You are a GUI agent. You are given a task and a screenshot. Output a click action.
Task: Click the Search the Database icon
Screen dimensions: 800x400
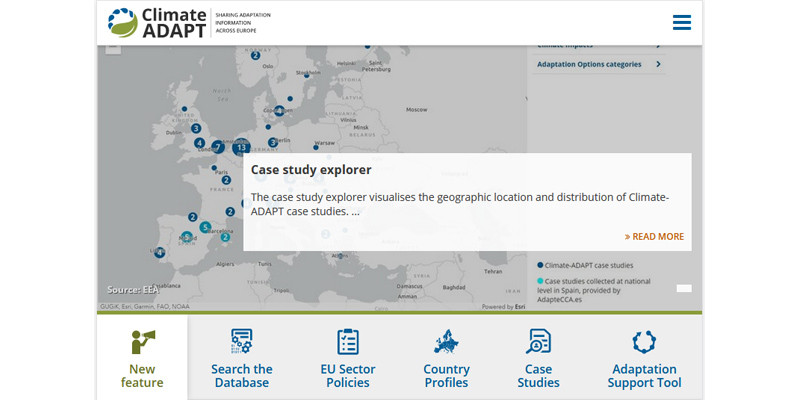pyautogui.click(x=242, y=342)
